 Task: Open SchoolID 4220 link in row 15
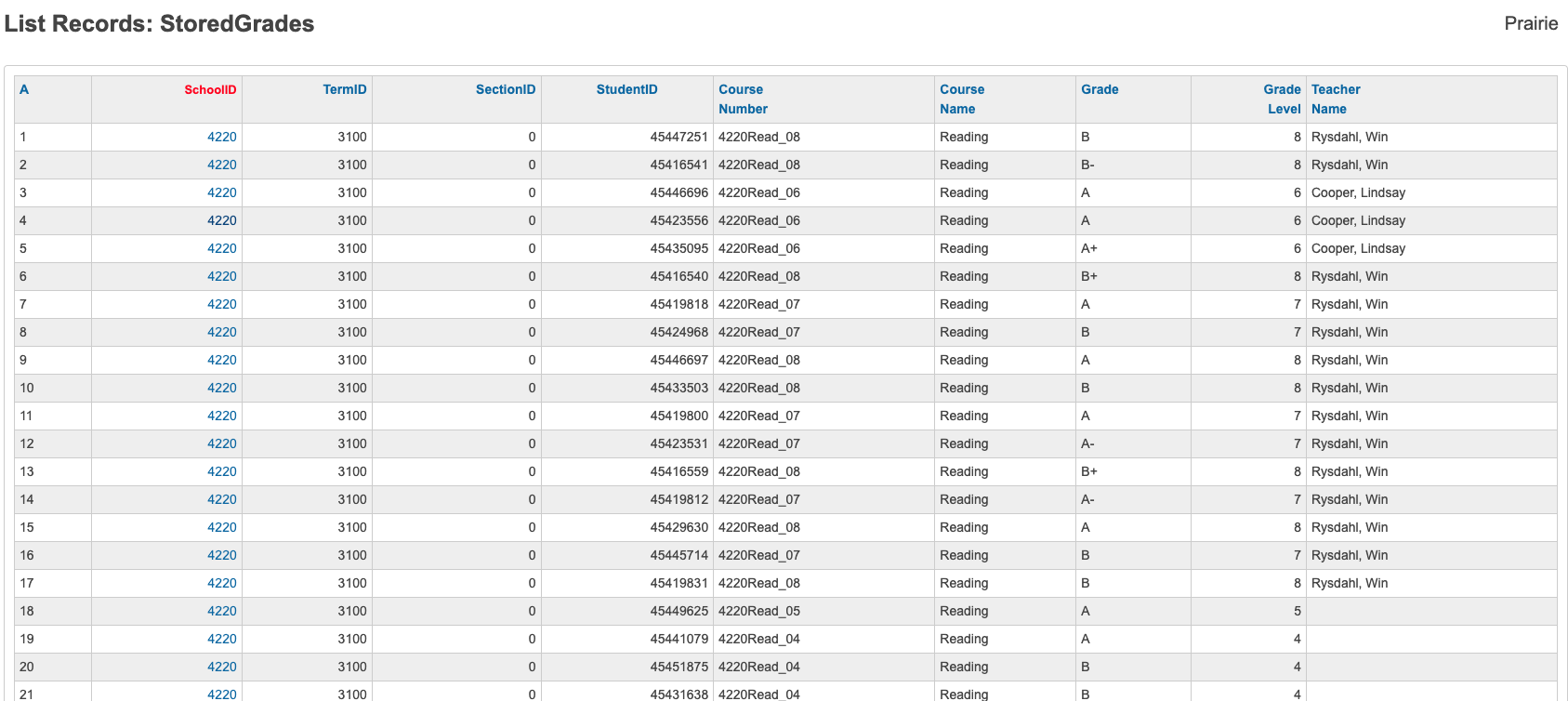coord(222,527)
